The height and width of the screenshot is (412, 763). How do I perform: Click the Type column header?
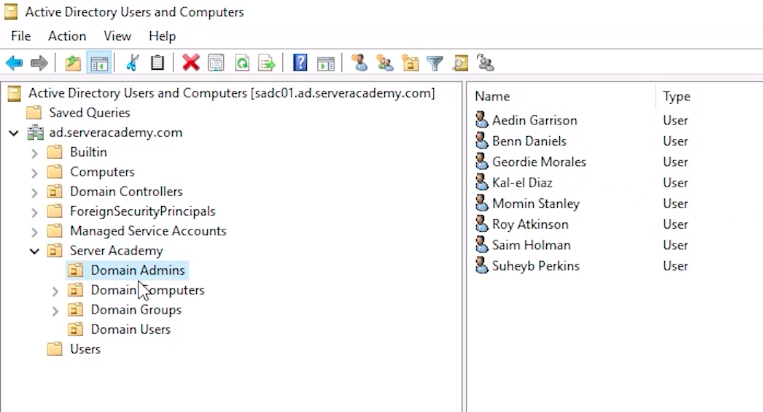[x=677, y=96]
